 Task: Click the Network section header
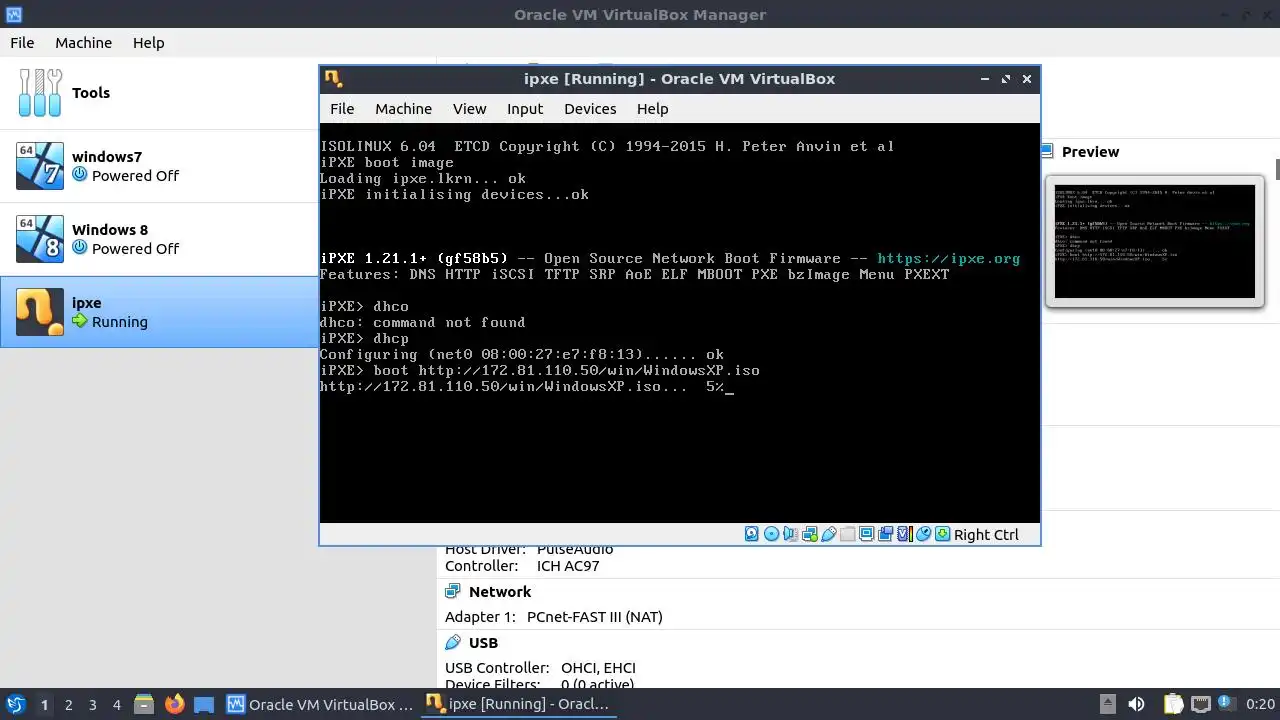tap(500, 591)
